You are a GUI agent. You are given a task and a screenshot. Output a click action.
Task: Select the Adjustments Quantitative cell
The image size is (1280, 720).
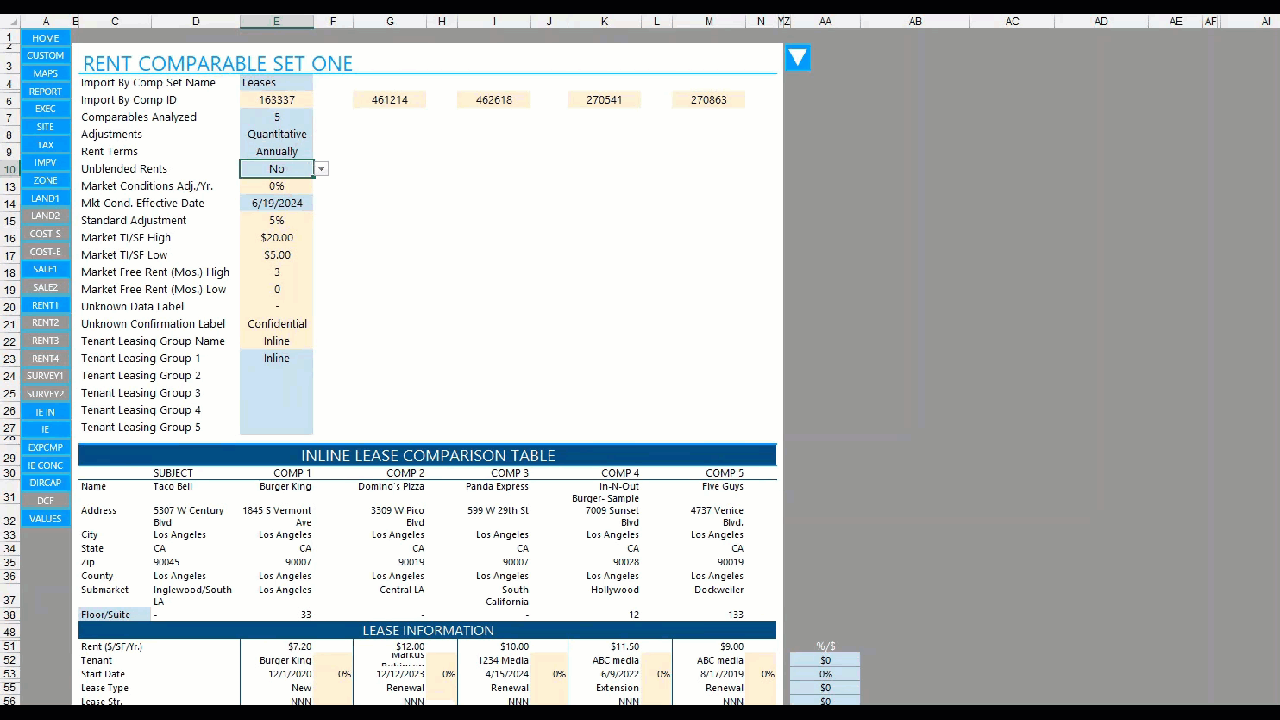click(276, 134)
